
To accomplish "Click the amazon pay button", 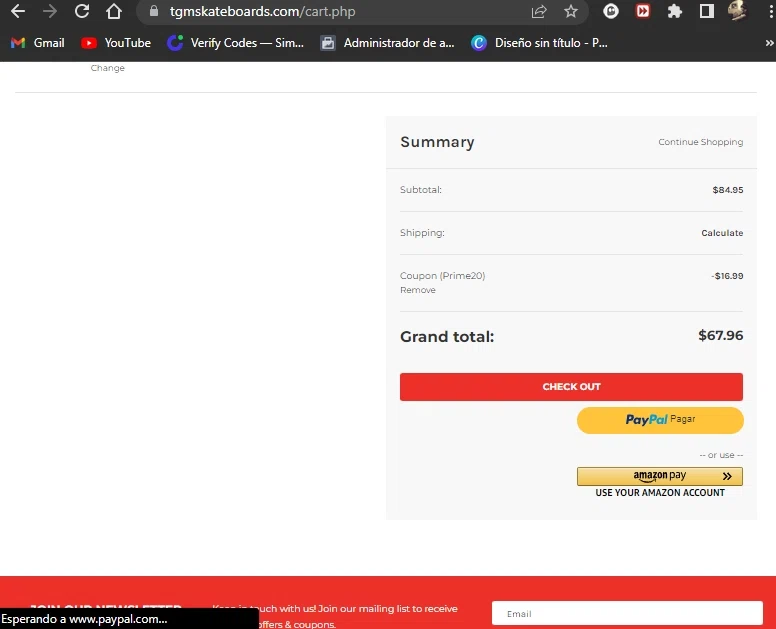I will click(660, 476).
